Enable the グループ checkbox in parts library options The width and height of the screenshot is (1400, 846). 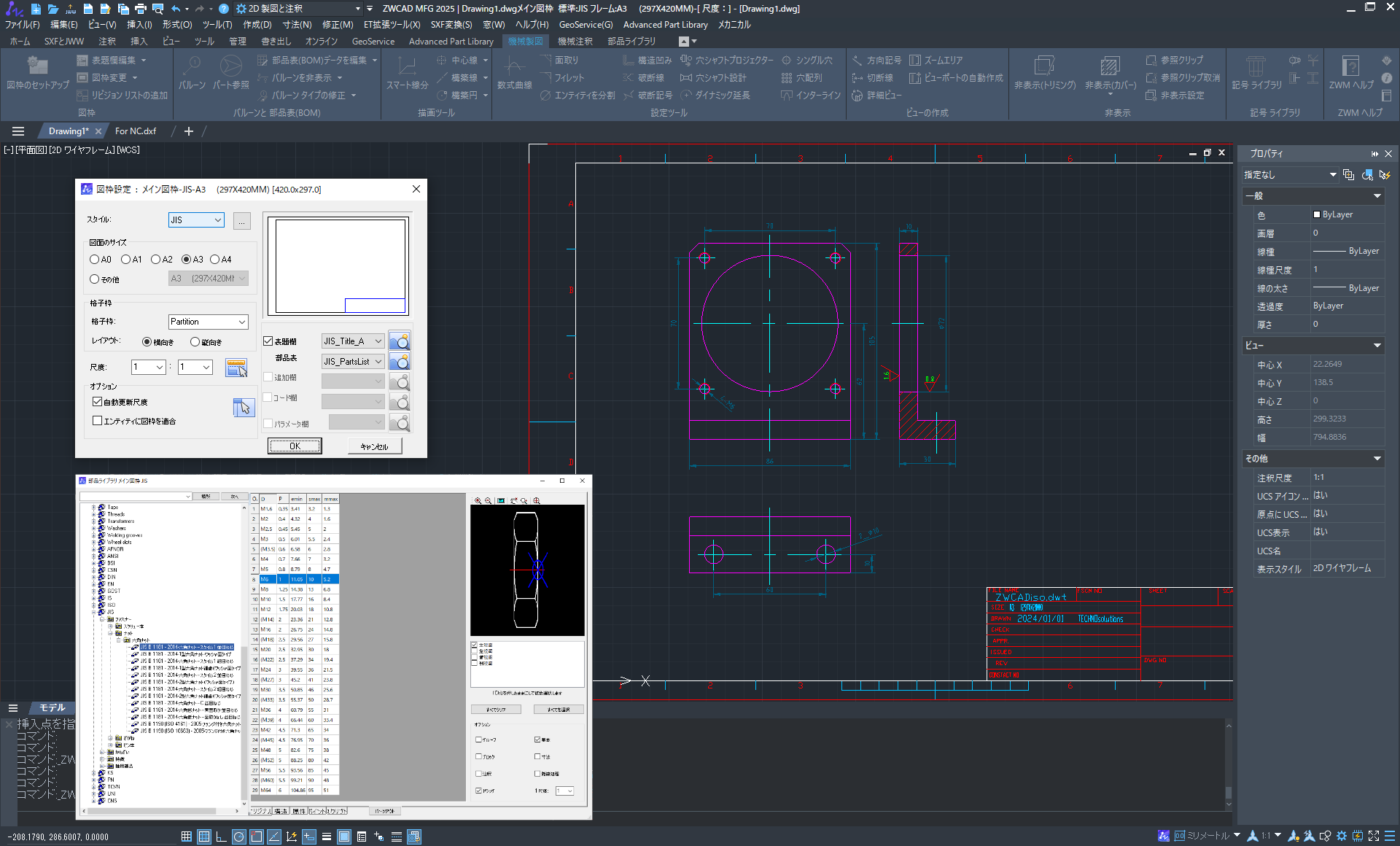pos(478,740)
